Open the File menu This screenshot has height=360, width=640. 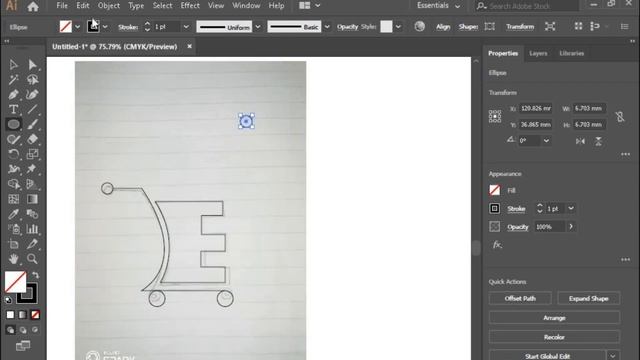62,6
